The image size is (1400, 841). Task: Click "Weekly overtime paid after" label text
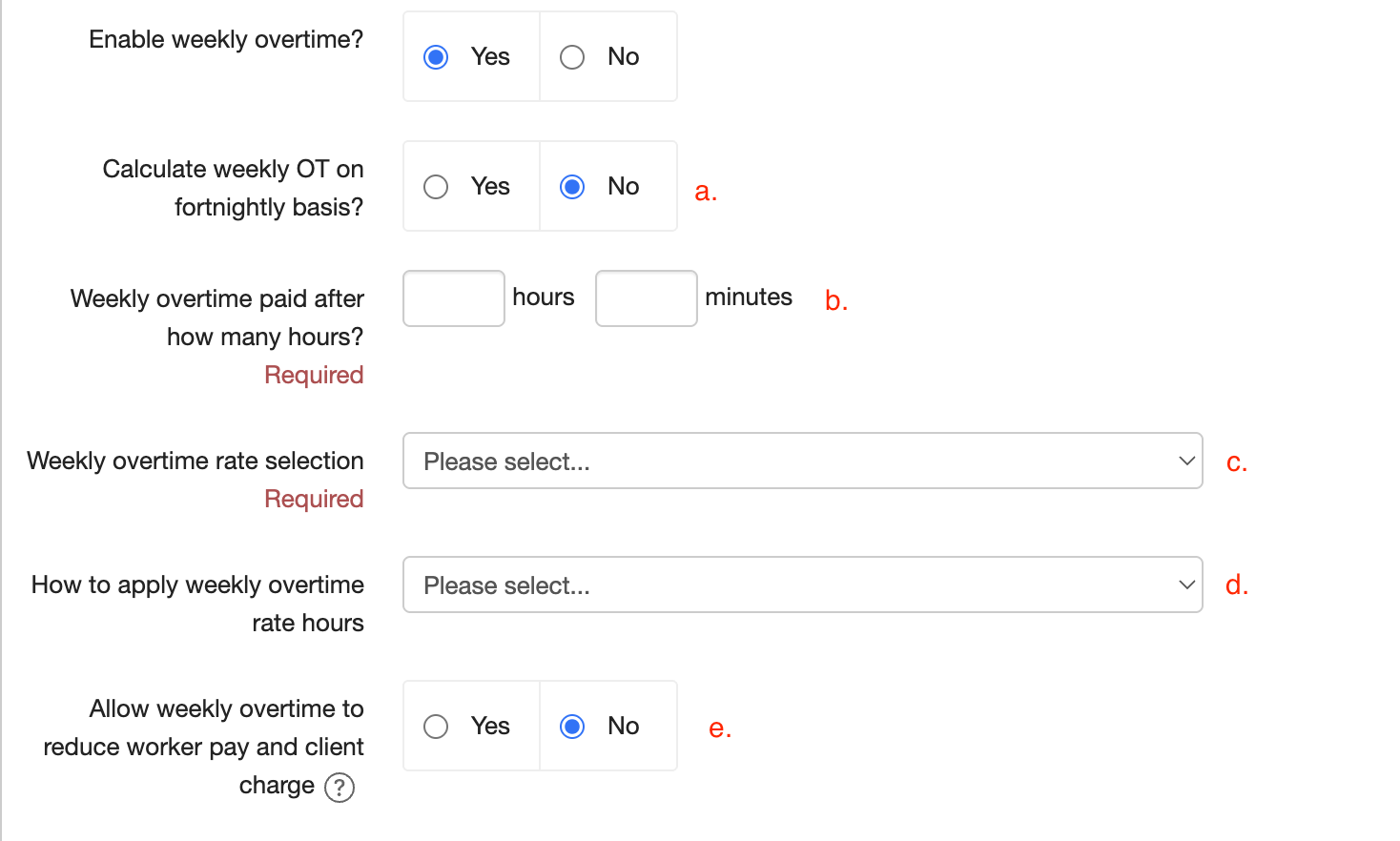click(x=217, y=299)
